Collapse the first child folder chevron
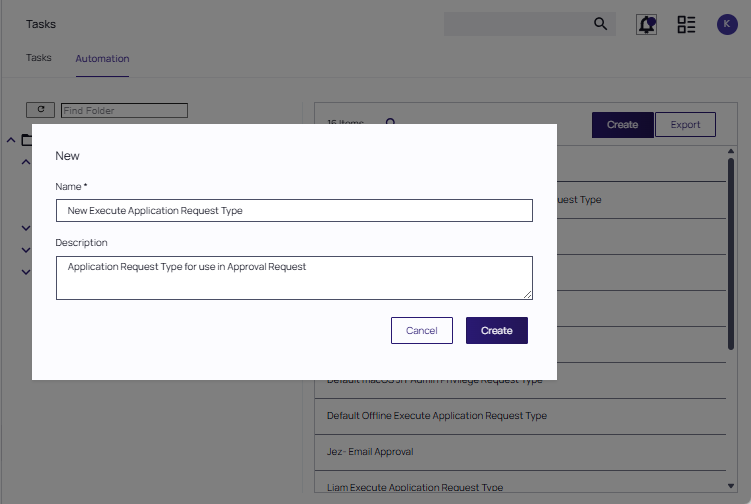This screenshot has width=751, height=504. 26,162
